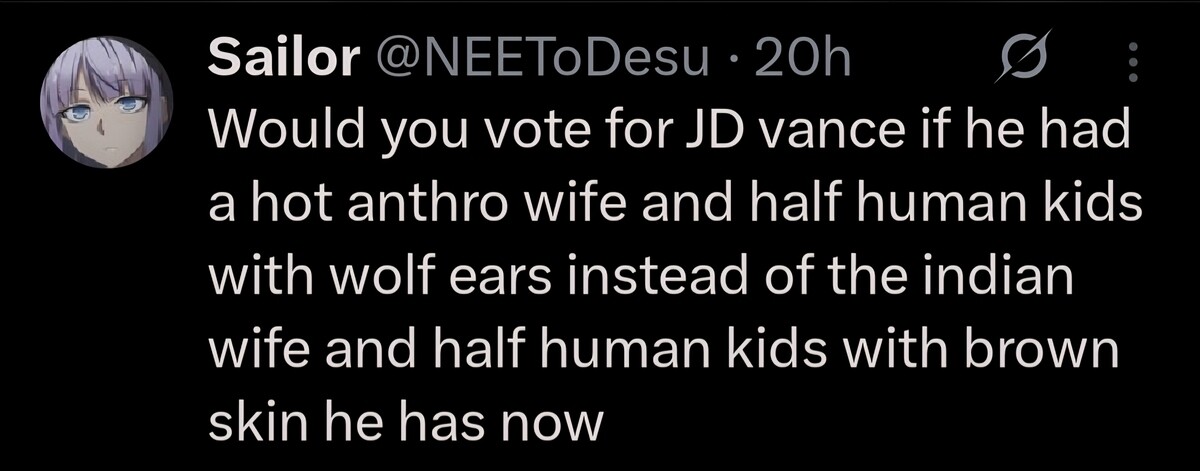Click the last line "skin he has now"

(406, 424)
